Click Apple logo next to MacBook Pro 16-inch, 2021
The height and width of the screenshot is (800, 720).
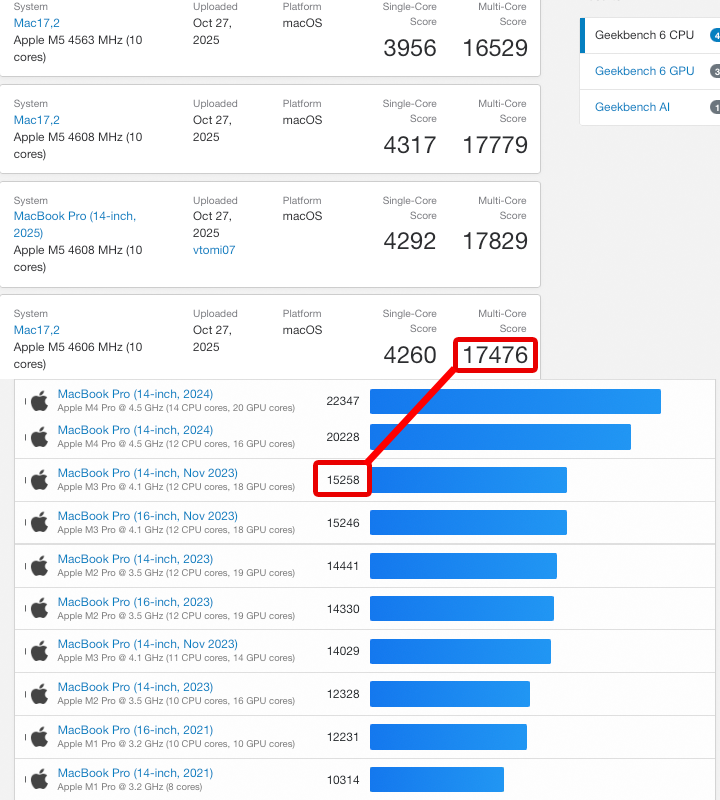click(39, 737)
